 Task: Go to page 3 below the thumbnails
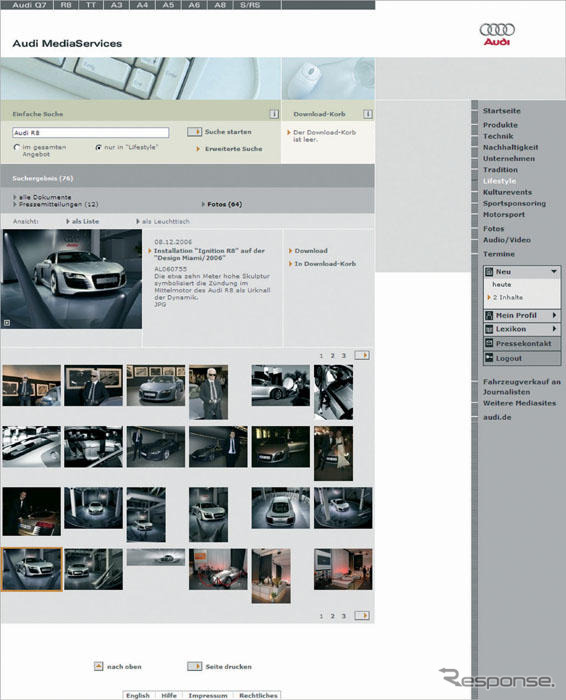343,616
